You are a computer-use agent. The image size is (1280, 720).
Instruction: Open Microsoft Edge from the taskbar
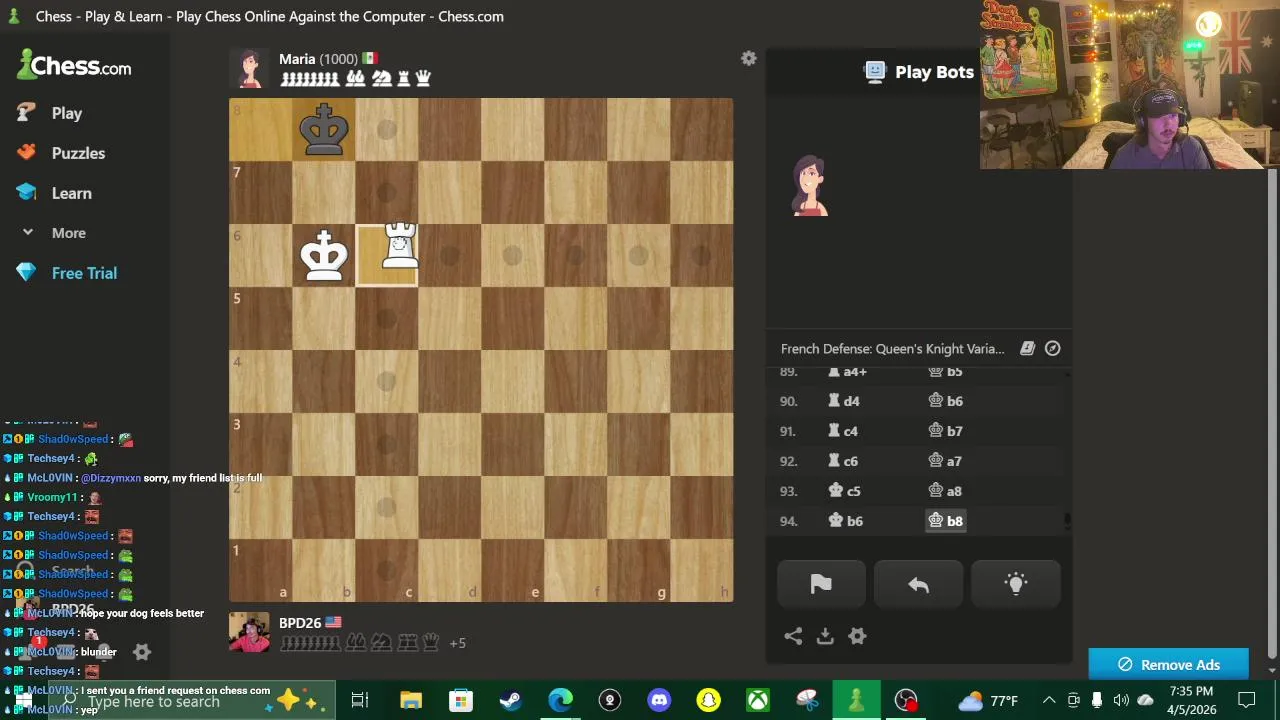[560, 701]
